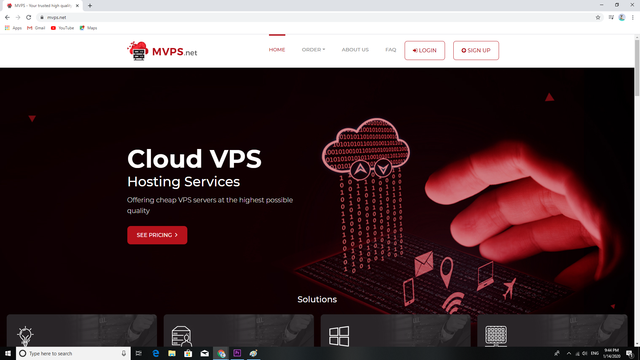
Task: Open the FAQ page
Action: click(391, 50)
